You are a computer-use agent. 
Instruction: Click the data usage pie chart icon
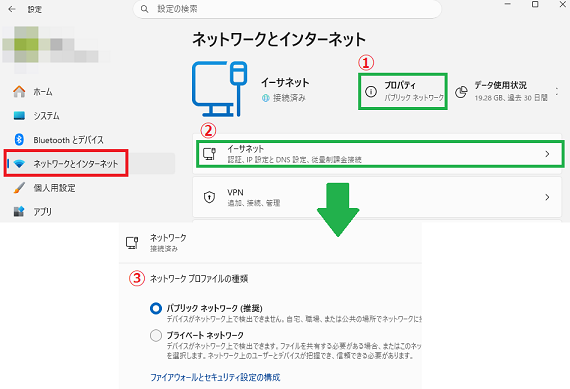(x=462, y=92)
